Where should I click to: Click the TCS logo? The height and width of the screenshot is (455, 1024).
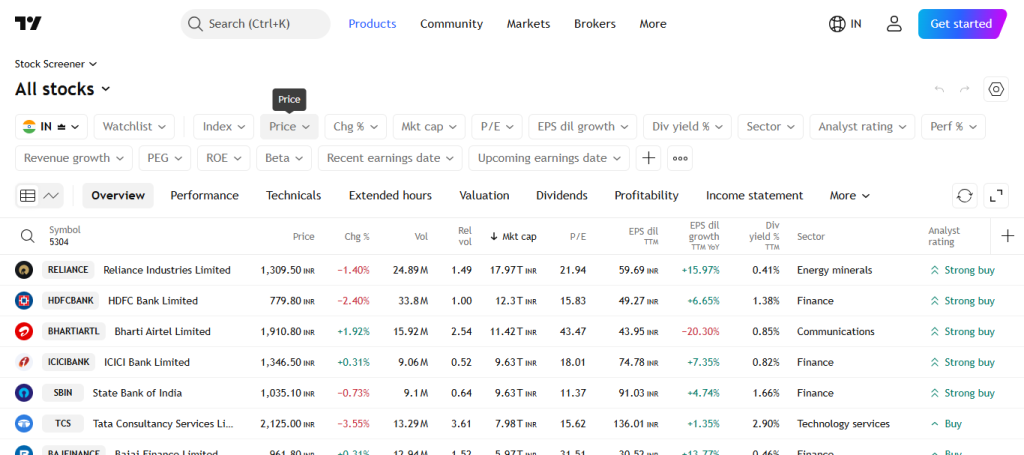[24, 424]
